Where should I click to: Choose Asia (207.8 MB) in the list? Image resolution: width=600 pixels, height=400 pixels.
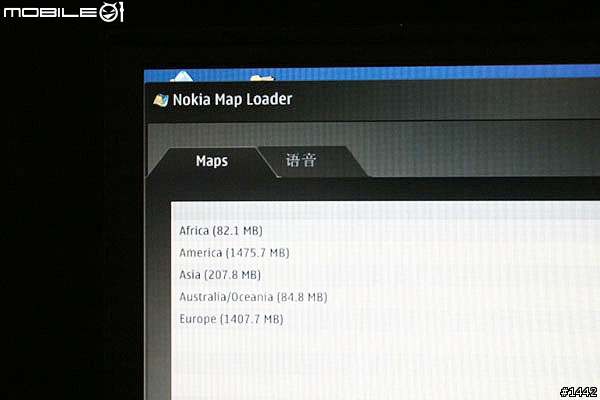(x=220, y=275)
